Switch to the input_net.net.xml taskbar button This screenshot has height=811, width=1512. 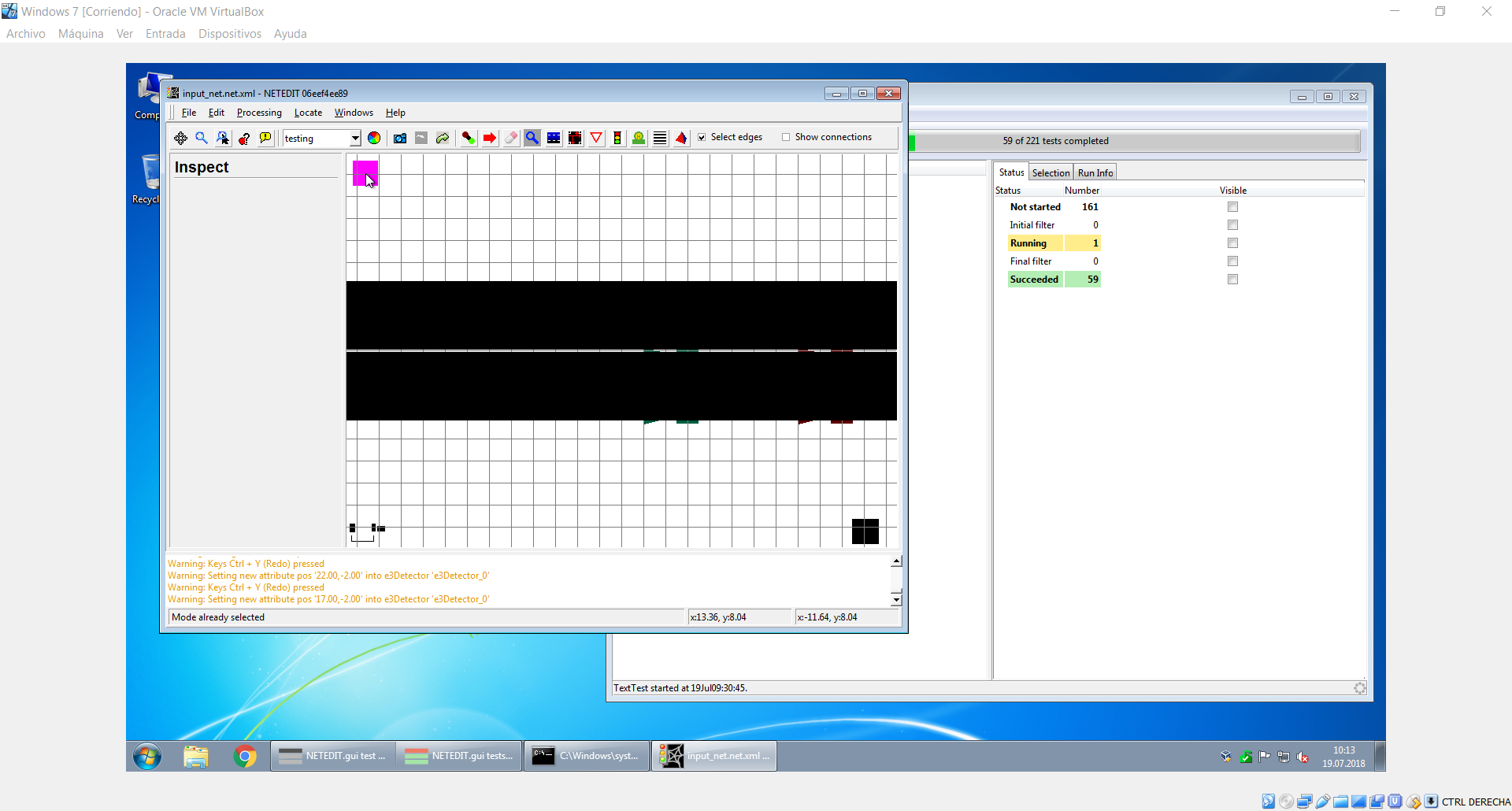(x=714, y=756)
